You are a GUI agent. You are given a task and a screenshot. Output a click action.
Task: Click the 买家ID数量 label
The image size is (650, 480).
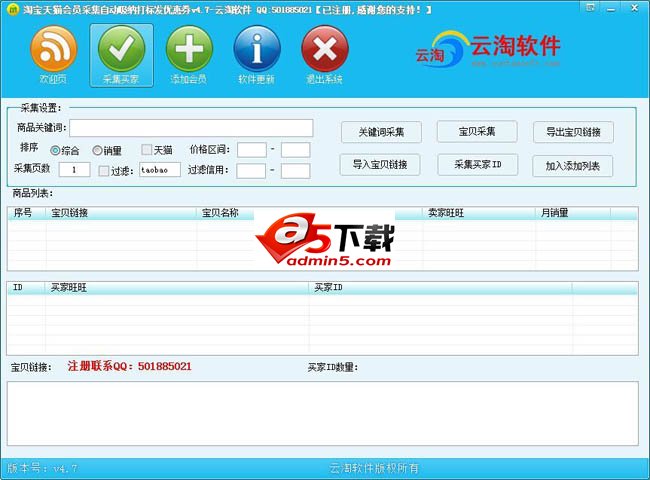pyautogui.click(x=332, y=367)
